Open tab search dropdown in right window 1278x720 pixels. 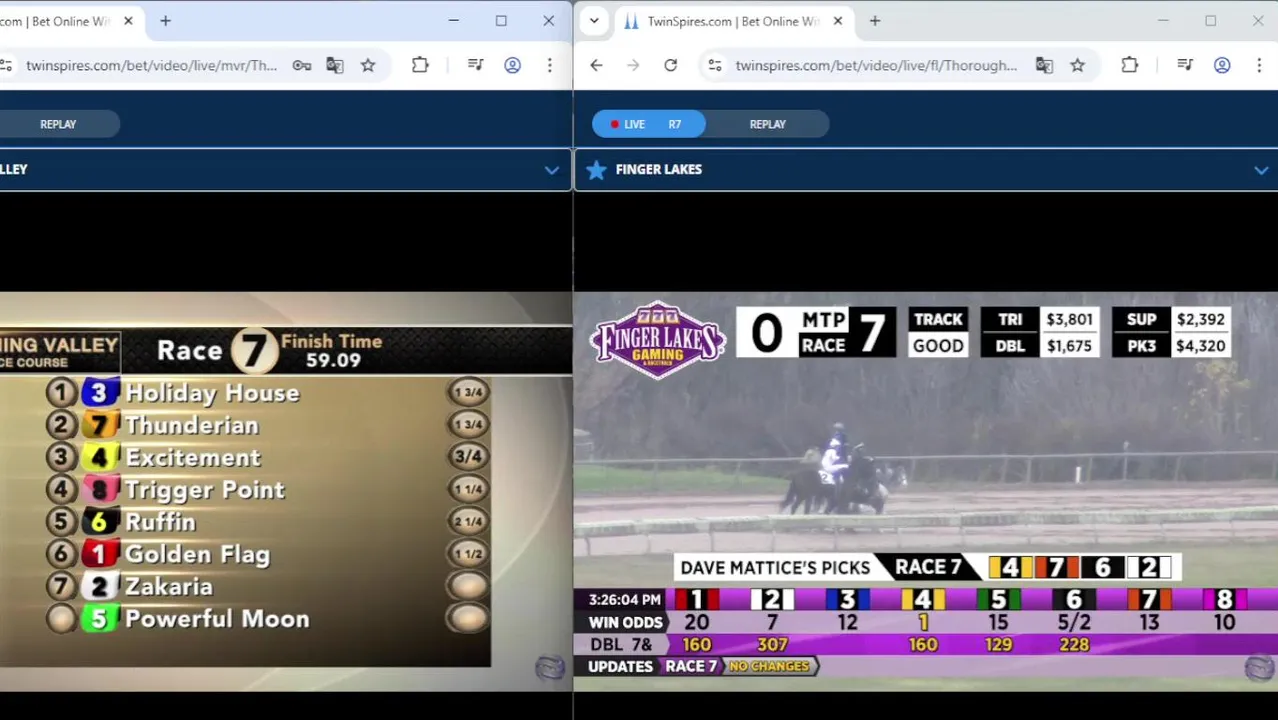pos(594,21)
